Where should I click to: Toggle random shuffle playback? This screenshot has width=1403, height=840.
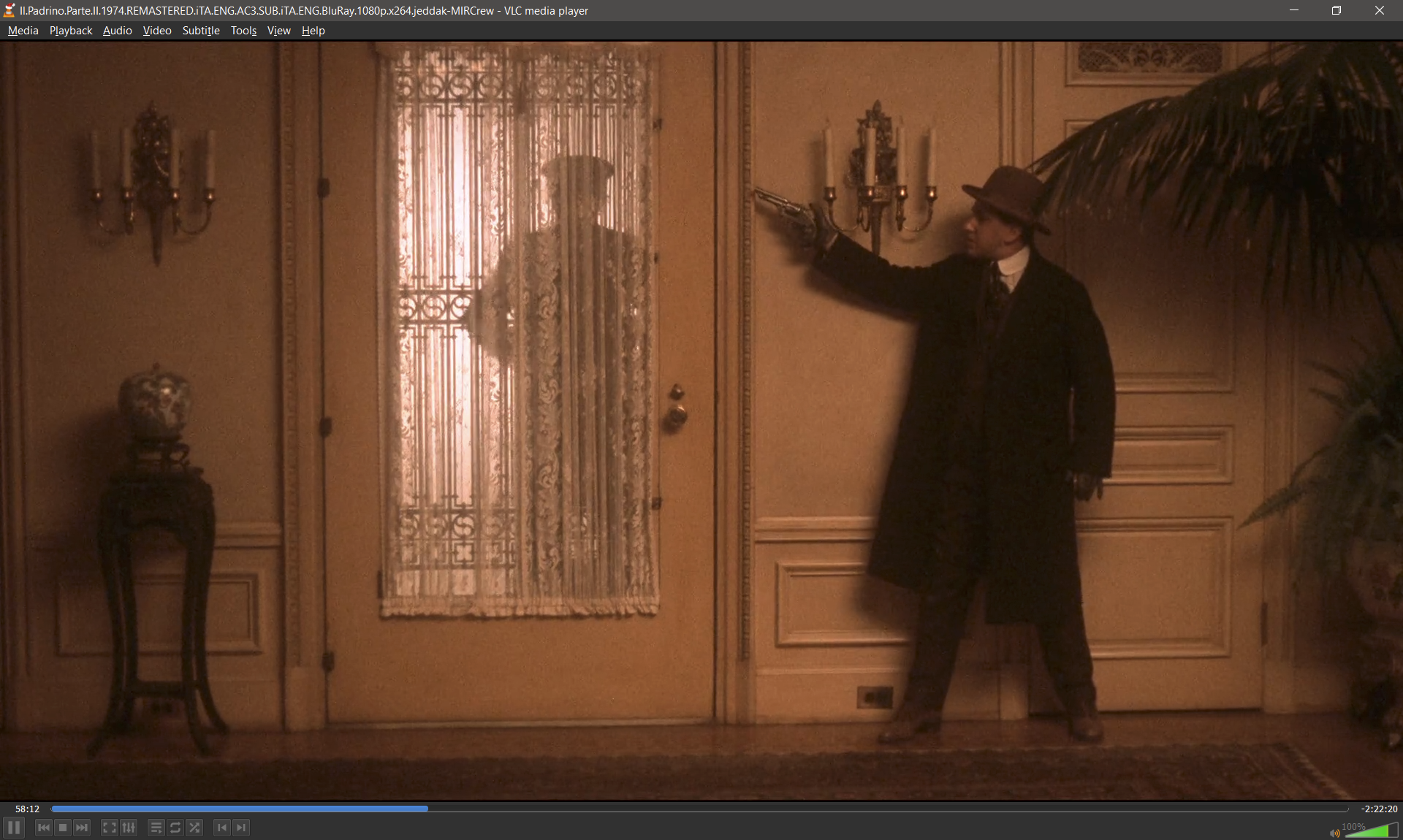[194, 827]
